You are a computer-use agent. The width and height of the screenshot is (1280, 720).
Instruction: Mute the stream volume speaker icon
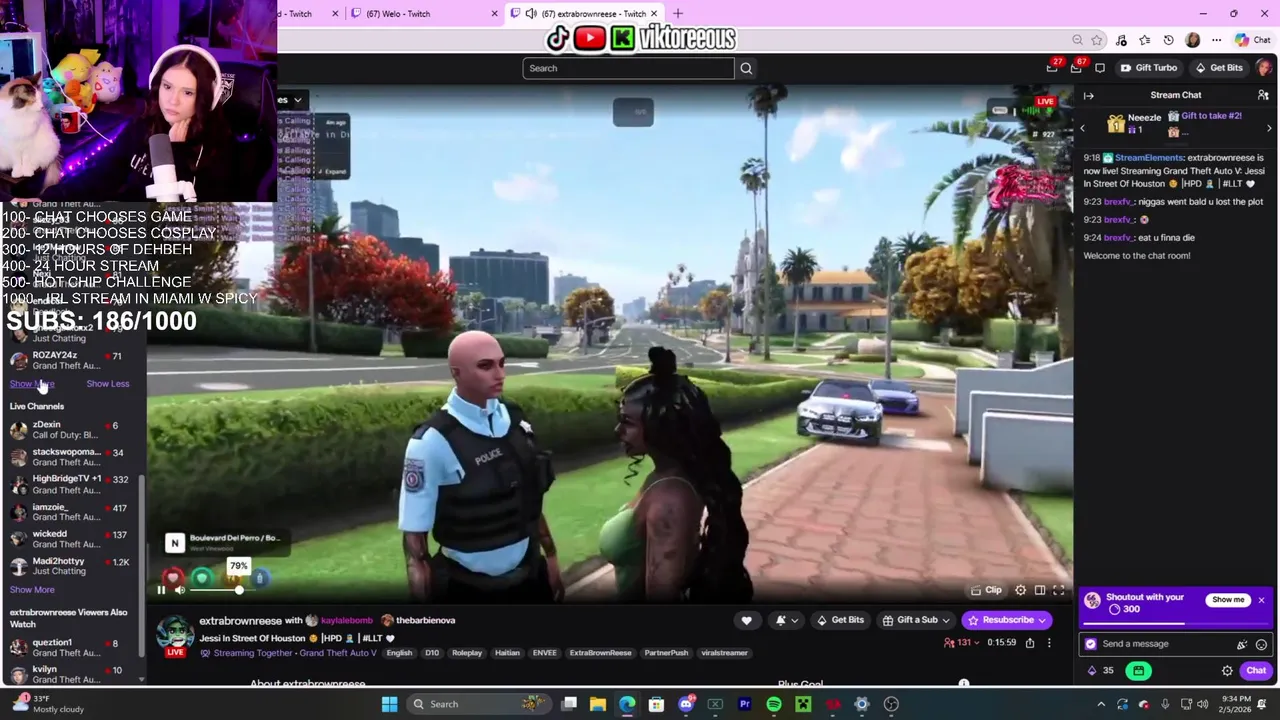[180, 590]
